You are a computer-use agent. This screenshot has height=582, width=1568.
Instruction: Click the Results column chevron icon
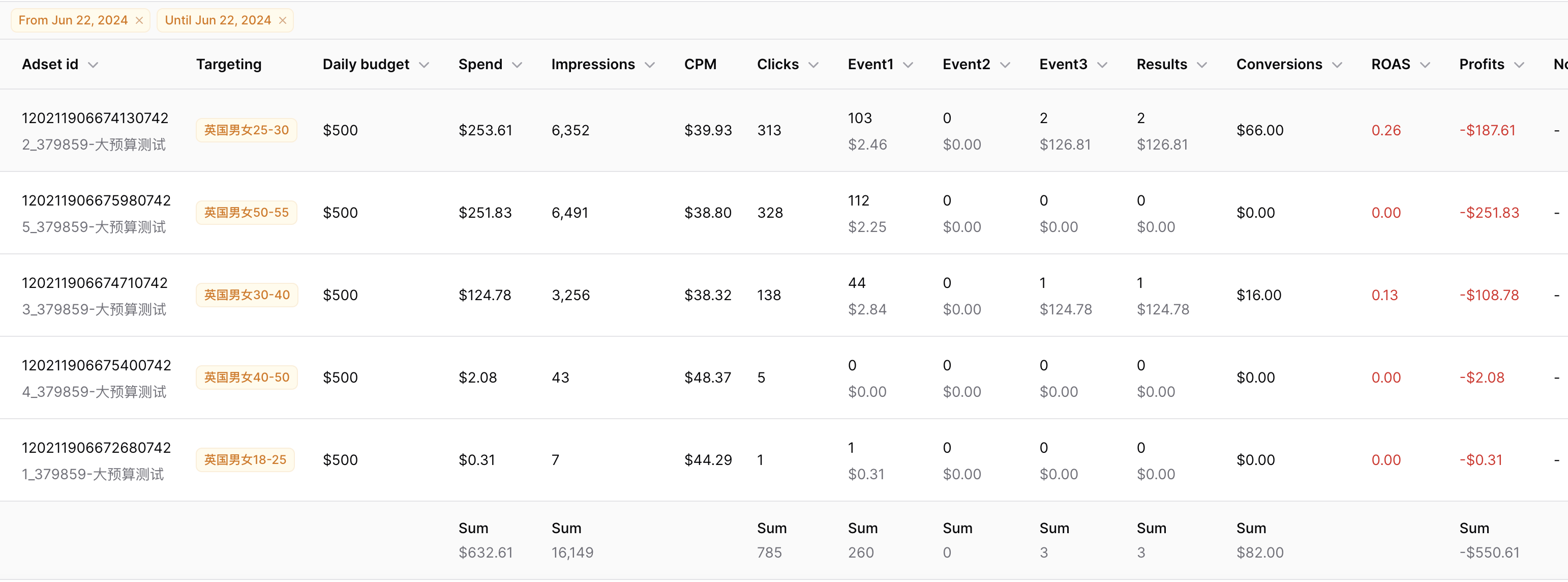1201,65
